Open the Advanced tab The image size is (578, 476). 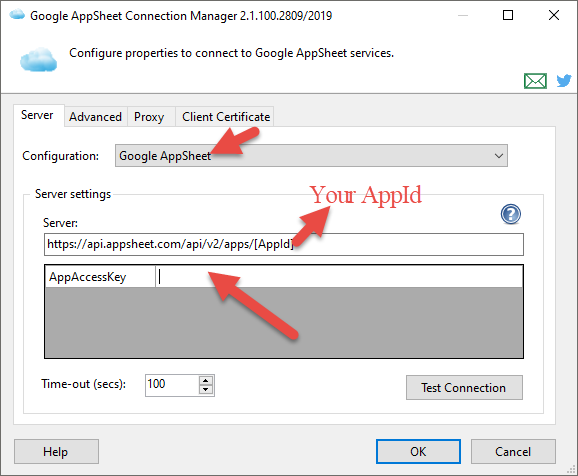(95, 117)
